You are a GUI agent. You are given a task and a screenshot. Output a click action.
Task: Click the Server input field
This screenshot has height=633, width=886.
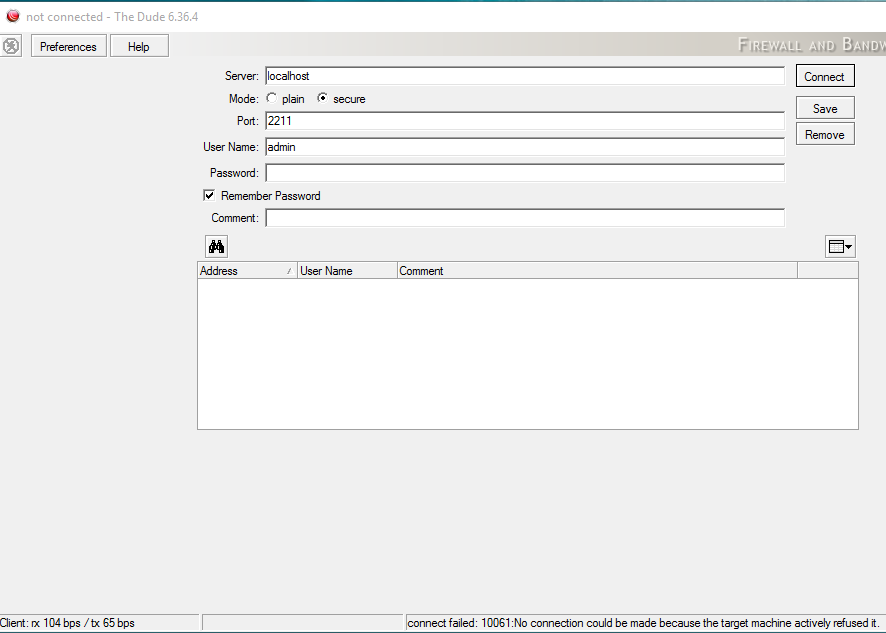coord(525,76)
